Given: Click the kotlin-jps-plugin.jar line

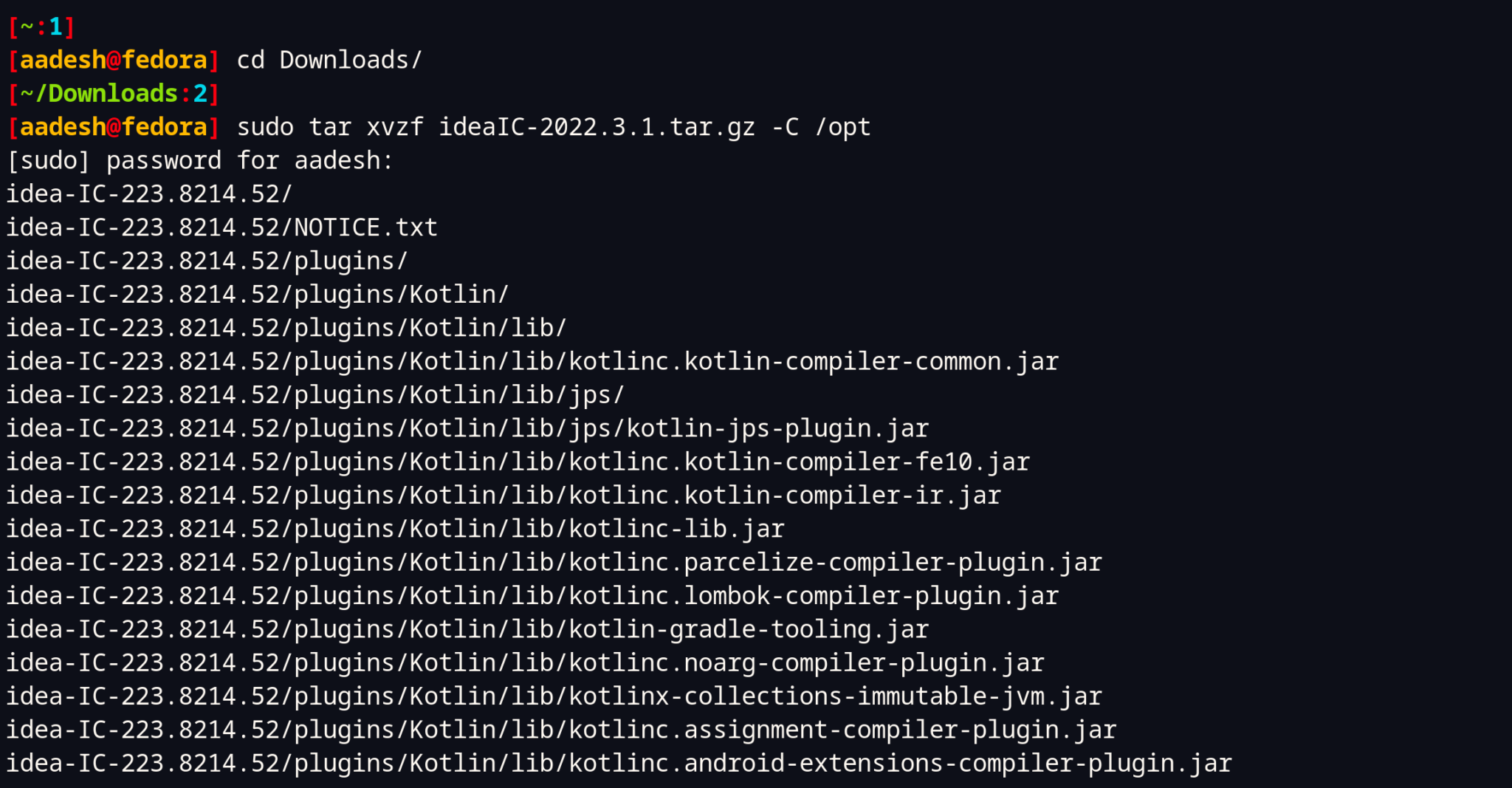Looking at the screenshot, I should [467, 428].
